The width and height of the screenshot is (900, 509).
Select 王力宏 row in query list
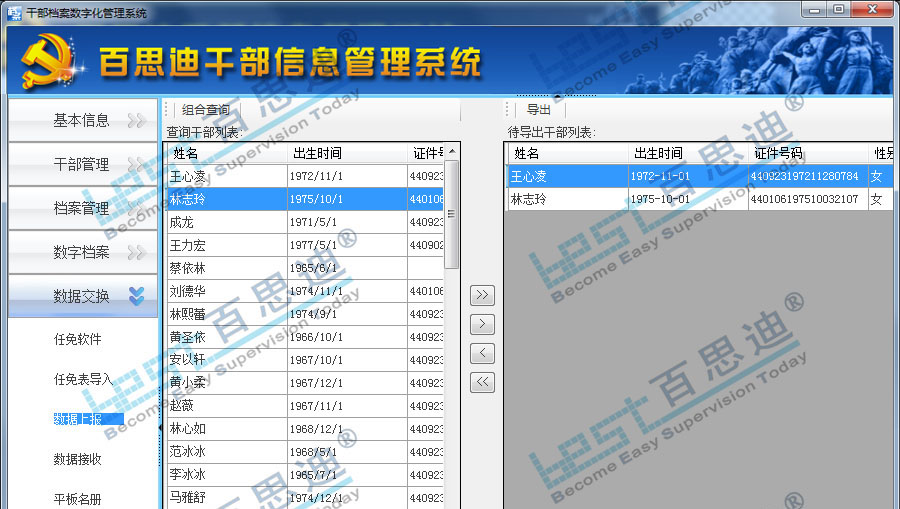(x=305, y=245)
